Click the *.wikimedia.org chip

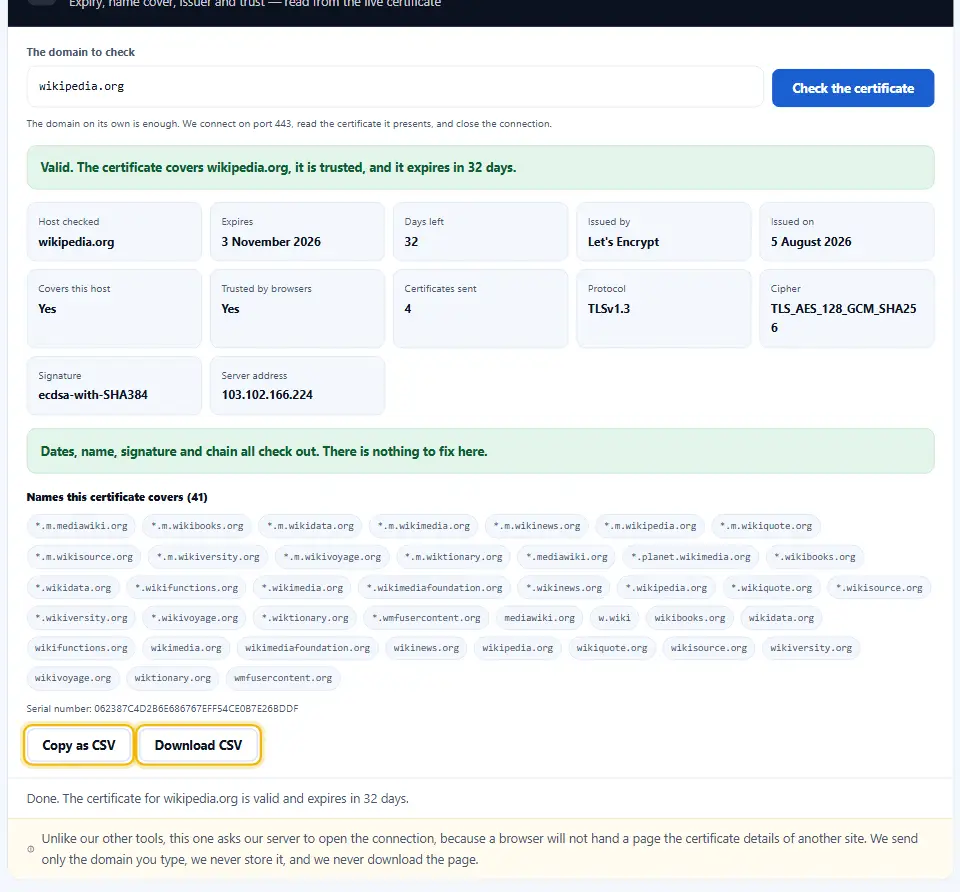tap(302, 588)
